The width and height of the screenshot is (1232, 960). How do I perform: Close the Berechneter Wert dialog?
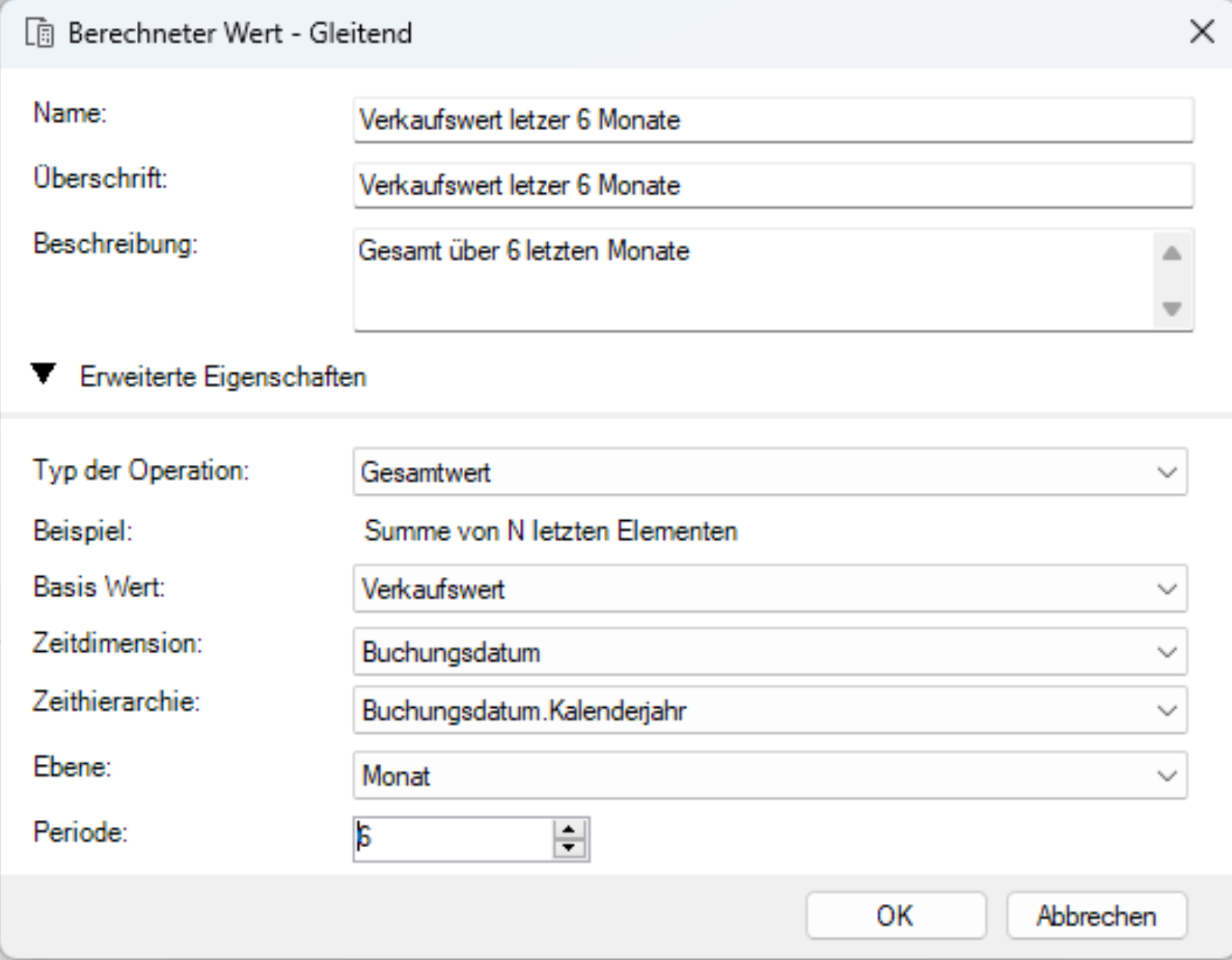tap(1202, 32)
